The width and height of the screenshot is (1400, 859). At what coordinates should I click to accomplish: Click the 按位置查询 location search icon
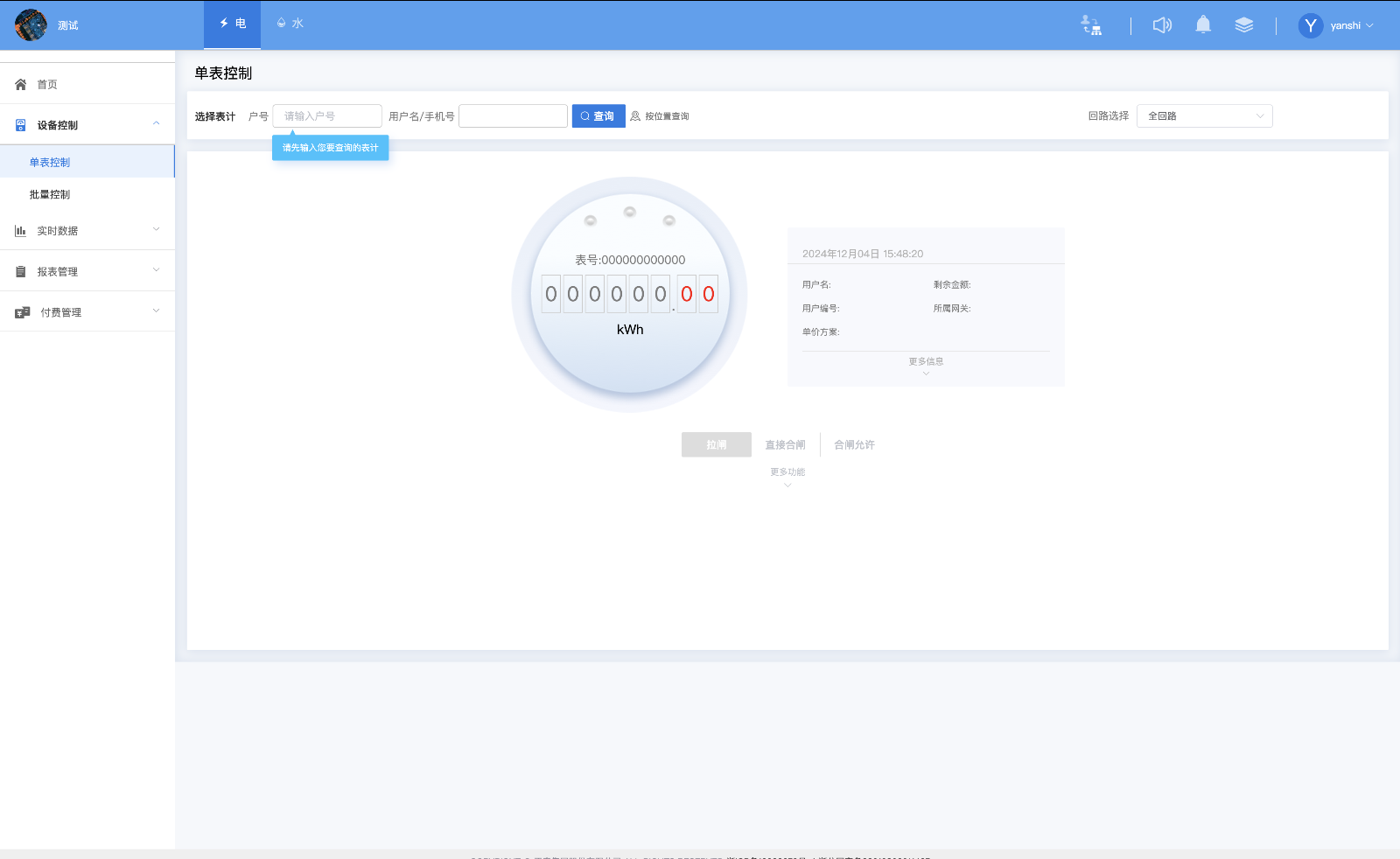click(635, 116)
